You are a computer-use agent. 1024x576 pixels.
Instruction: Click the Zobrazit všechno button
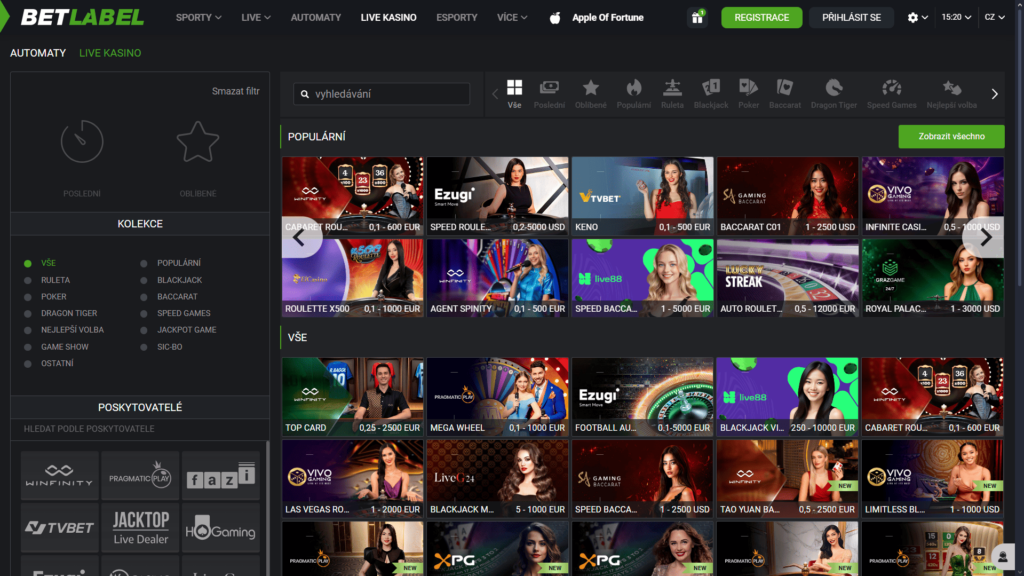(x=950, y=137)
